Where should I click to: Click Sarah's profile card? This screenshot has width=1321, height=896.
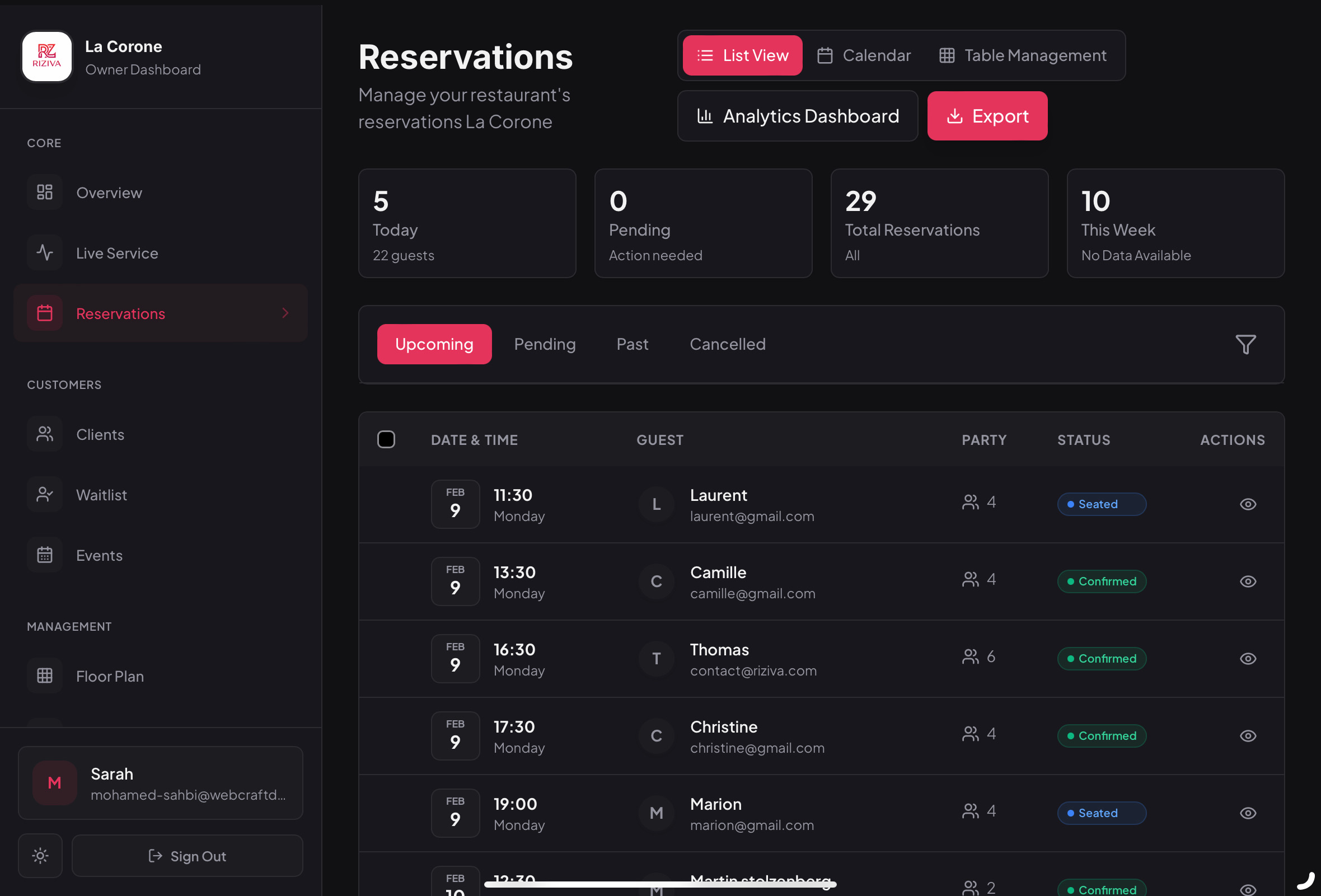click(x=160, y=783)
